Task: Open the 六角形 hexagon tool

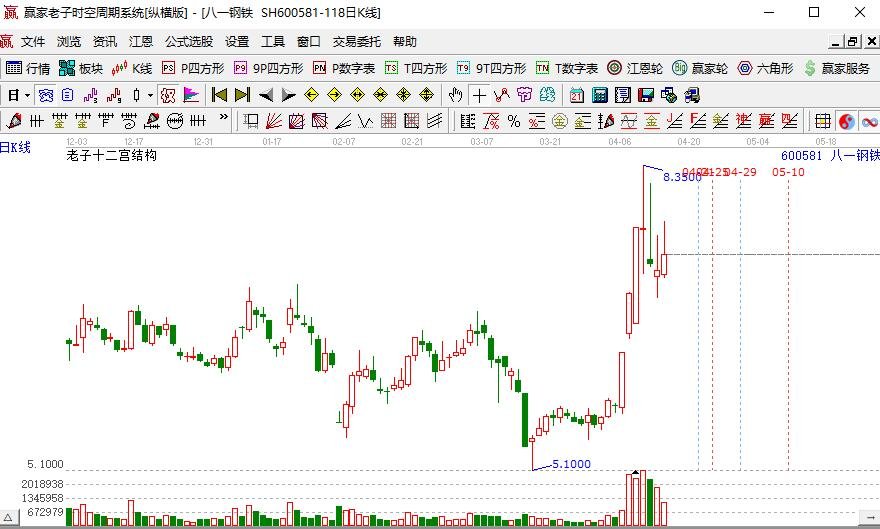Action: click(765, 68)
